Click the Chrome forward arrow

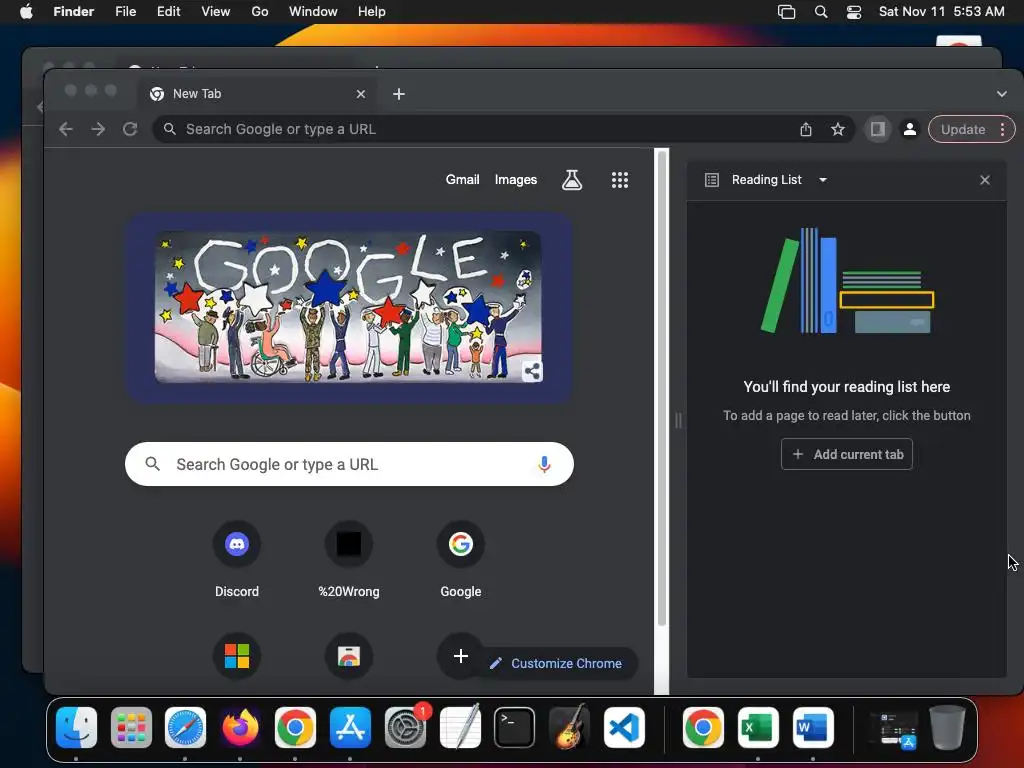coord(98,129)
